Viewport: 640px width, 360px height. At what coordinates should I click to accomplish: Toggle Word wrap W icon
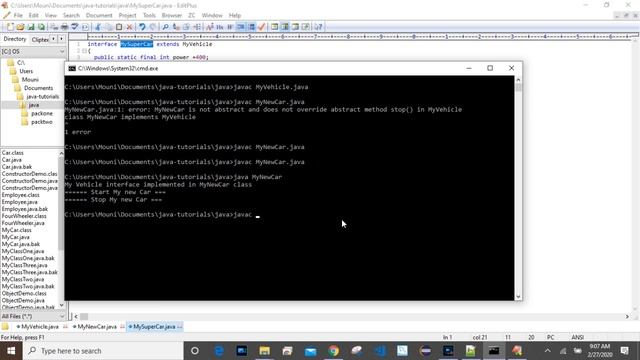231,27
